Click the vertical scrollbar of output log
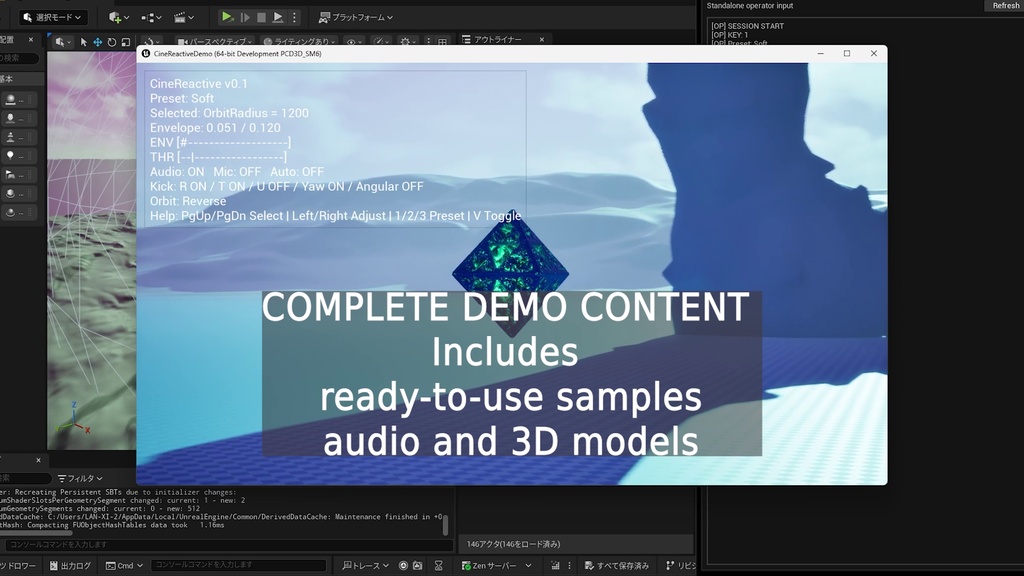 tap(445, 524)
